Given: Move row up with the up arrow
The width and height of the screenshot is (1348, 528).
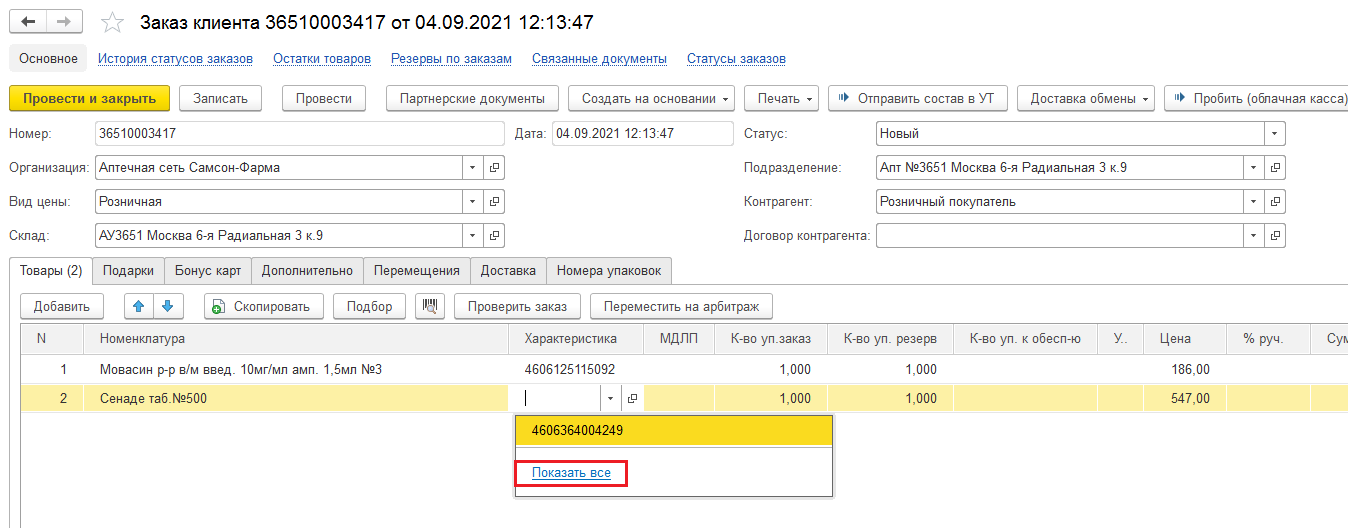Looking at the screenshot, I should 139,306.
